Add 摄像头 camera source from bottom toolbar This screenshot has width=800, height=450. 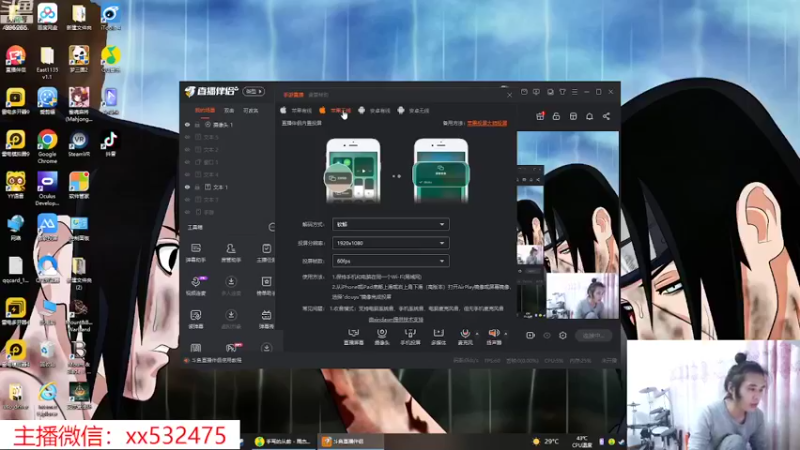coord(382,337)
